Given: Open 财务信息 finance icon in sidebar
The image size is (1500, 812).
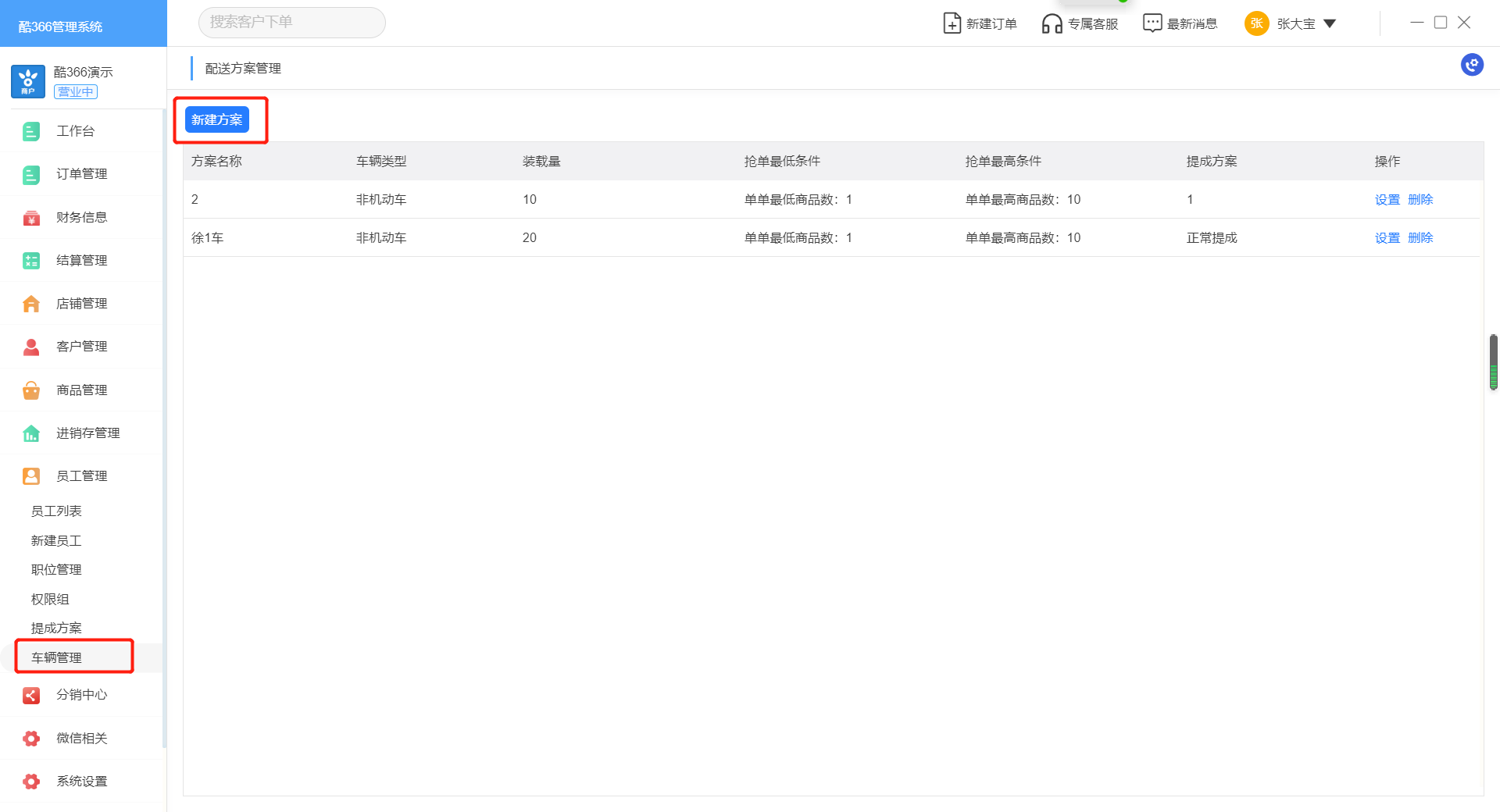Looking at the screenshot, I should 31,218.
